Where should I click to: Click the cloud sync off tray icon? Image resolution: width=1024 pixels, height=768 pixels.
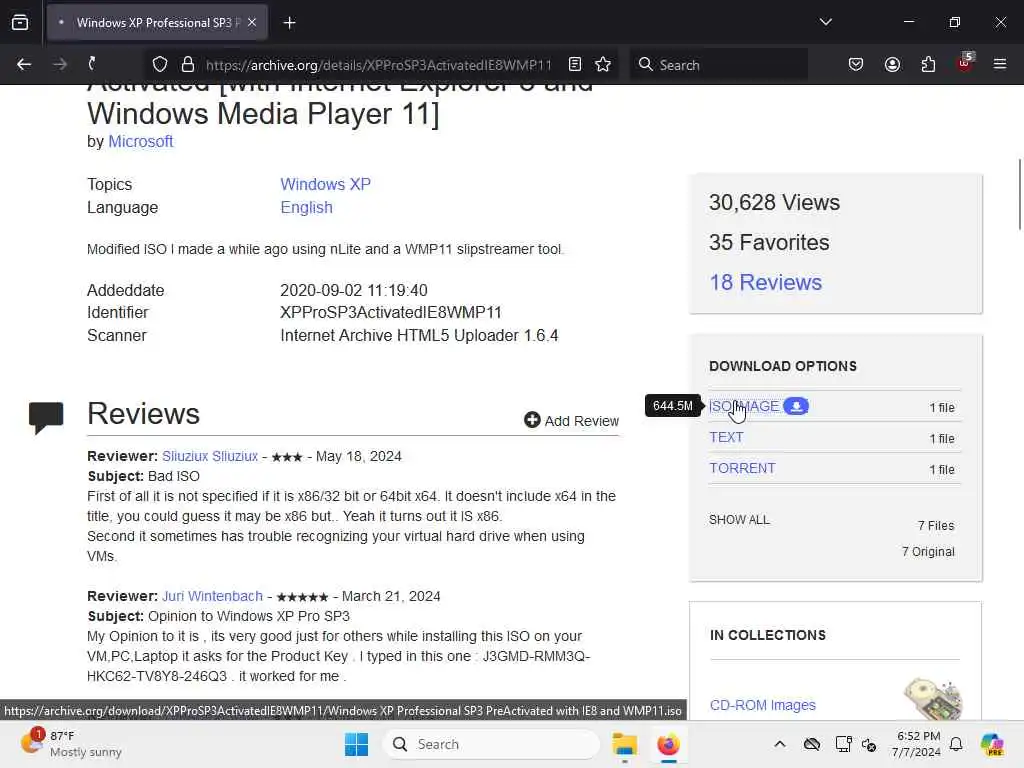[x=812, y=744]
